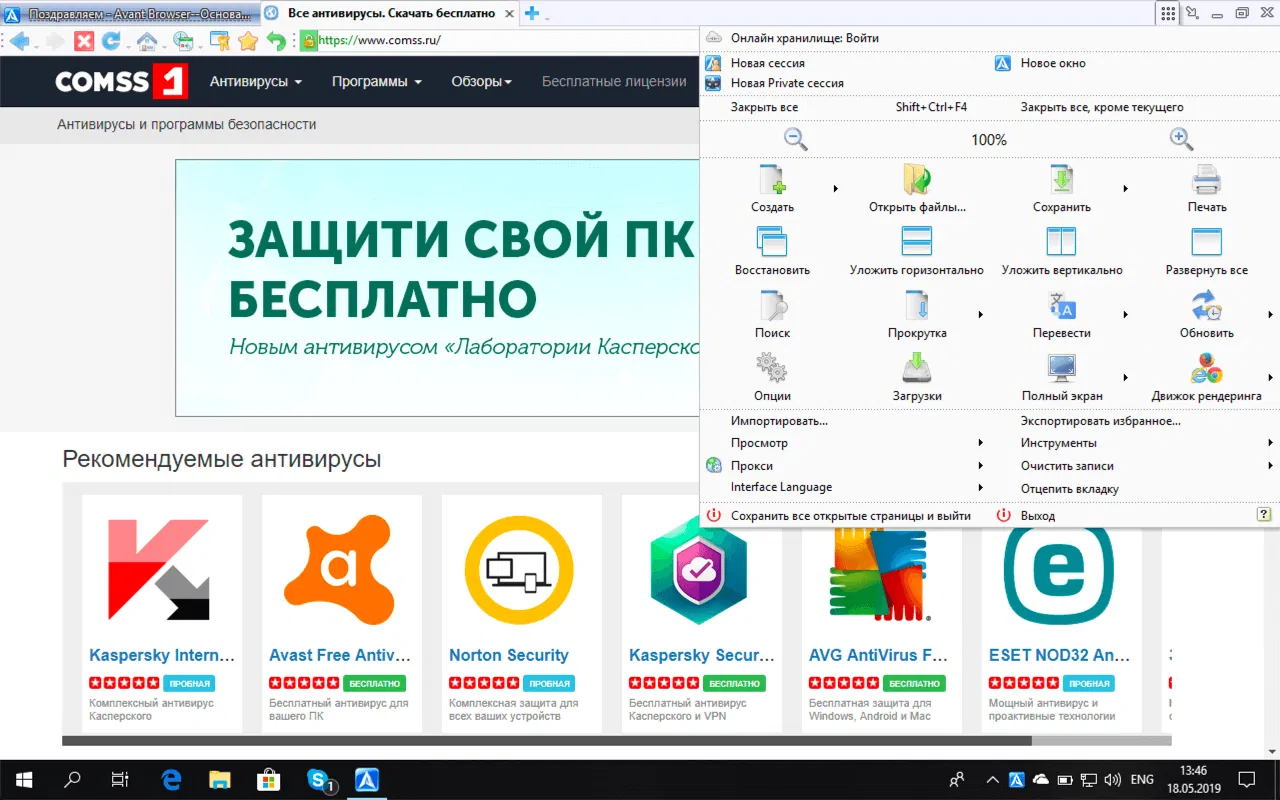Open browser settings via the Опции gear

tap(772, 368)
